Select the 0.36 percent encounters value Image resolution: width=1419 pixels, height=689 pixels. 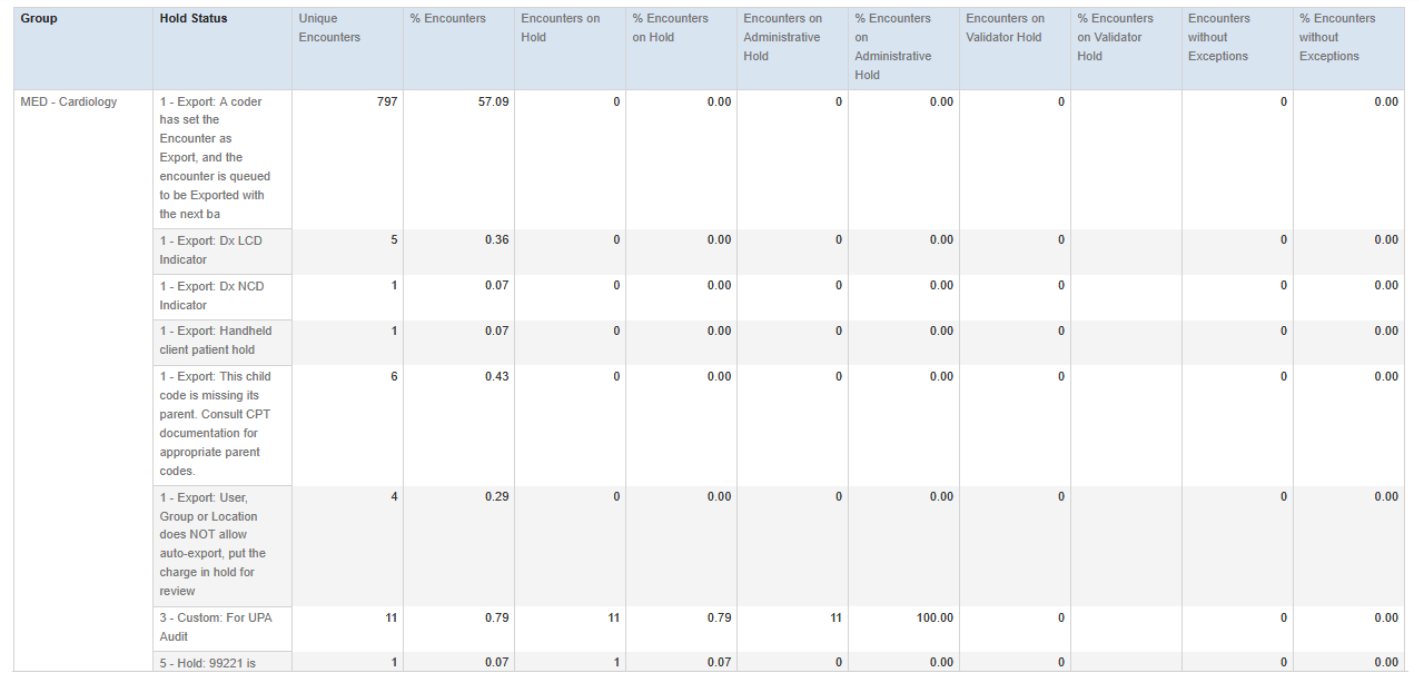coord(497,240)
